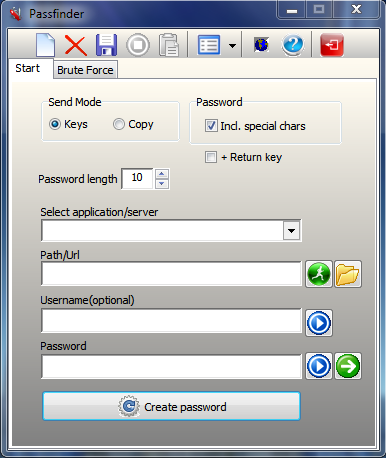Click the green running man launch icon
Image resolution: width=386 pixels, height=458 pixels.
coord(319,274)
